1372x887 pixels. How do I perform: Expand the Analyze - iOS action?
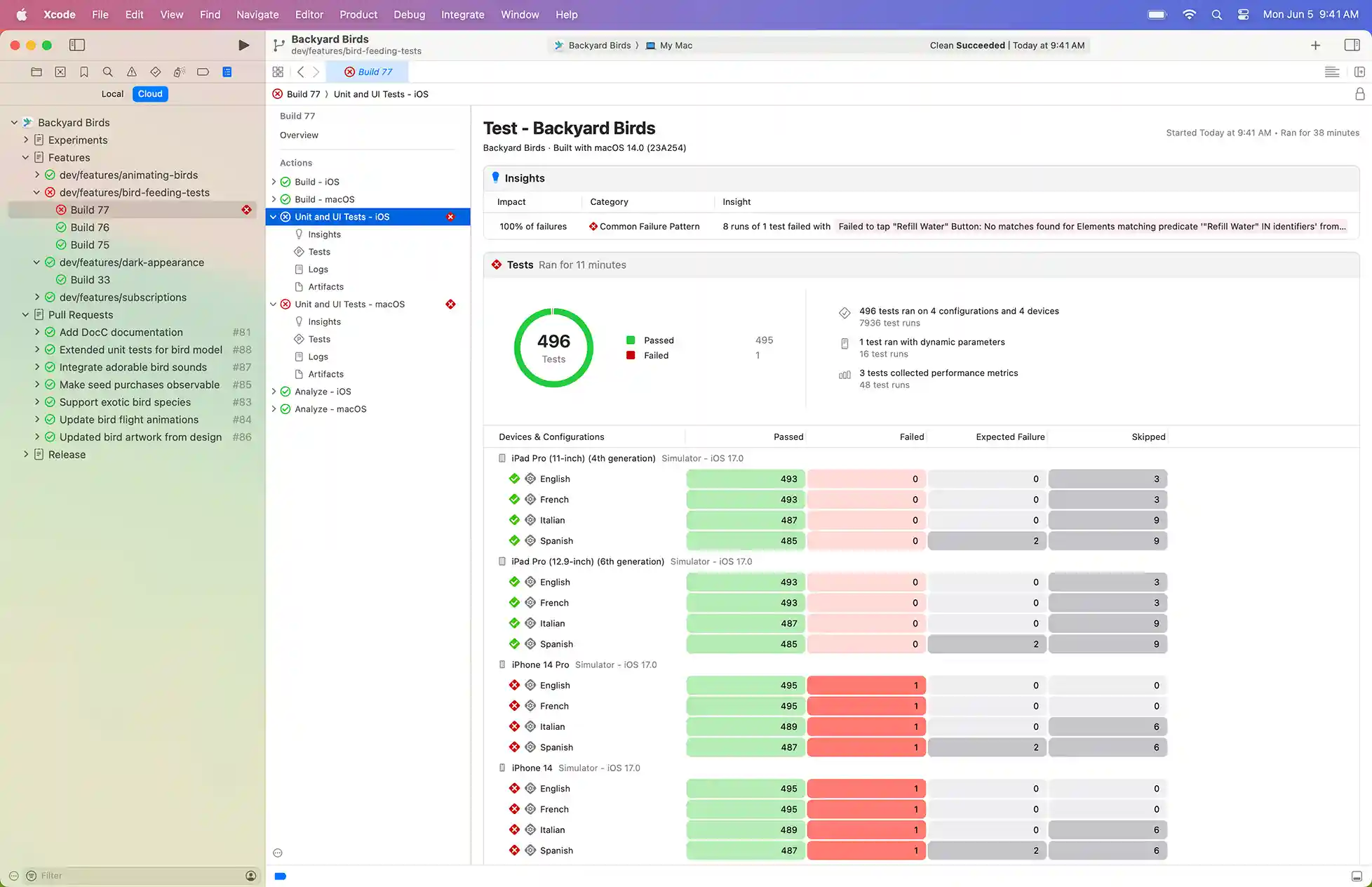tap(274, 392)
